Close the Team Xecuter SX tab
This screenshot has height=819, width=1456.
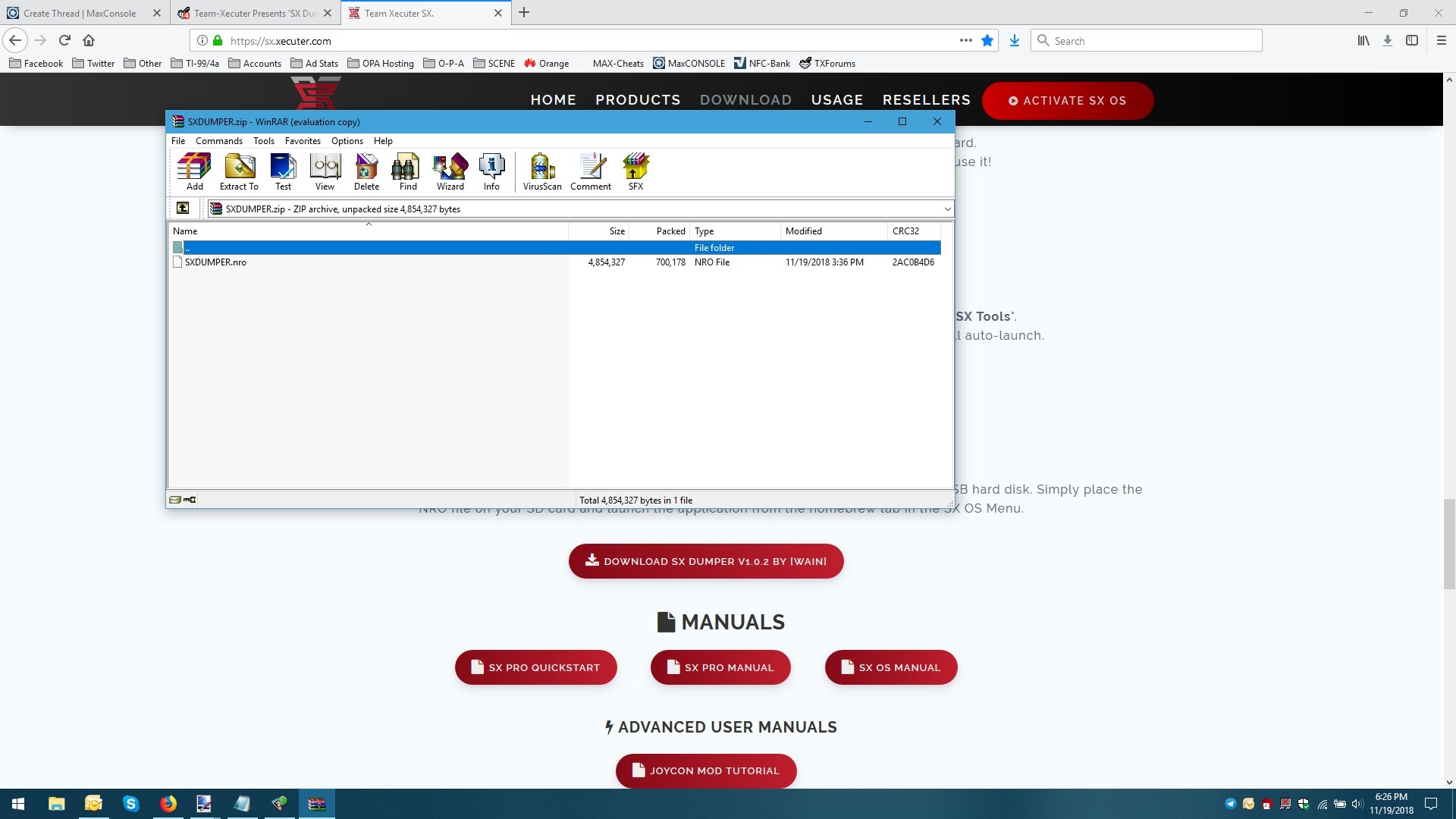tap(498, 13)
